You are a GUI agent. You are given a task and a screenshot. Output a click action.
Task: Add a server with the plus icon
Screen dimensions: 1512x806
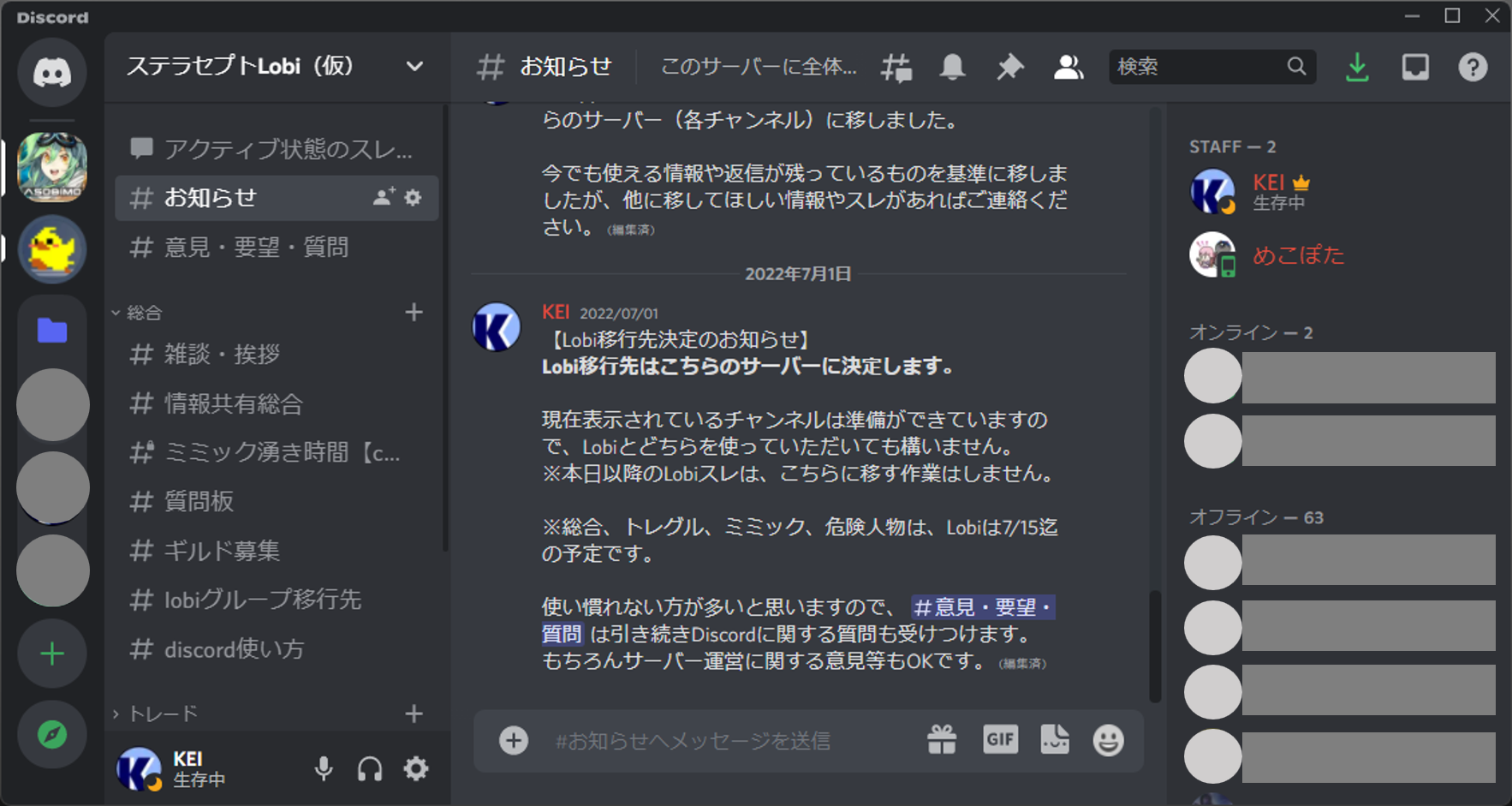52,654
